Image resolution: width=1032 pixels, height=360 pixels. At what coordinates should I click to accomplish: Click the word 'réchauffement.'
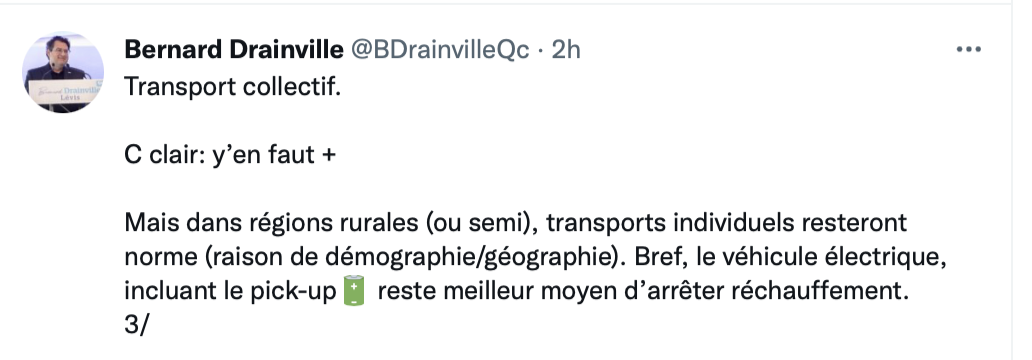825,291
